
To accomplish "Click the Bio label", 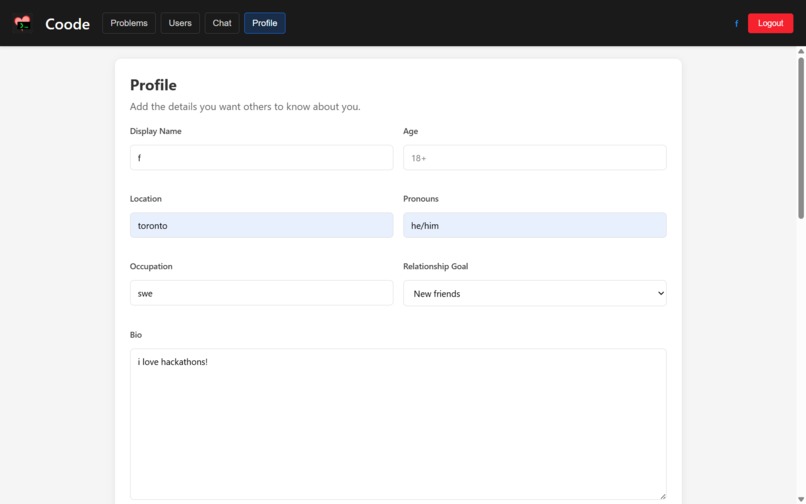I will coord(136,335).
